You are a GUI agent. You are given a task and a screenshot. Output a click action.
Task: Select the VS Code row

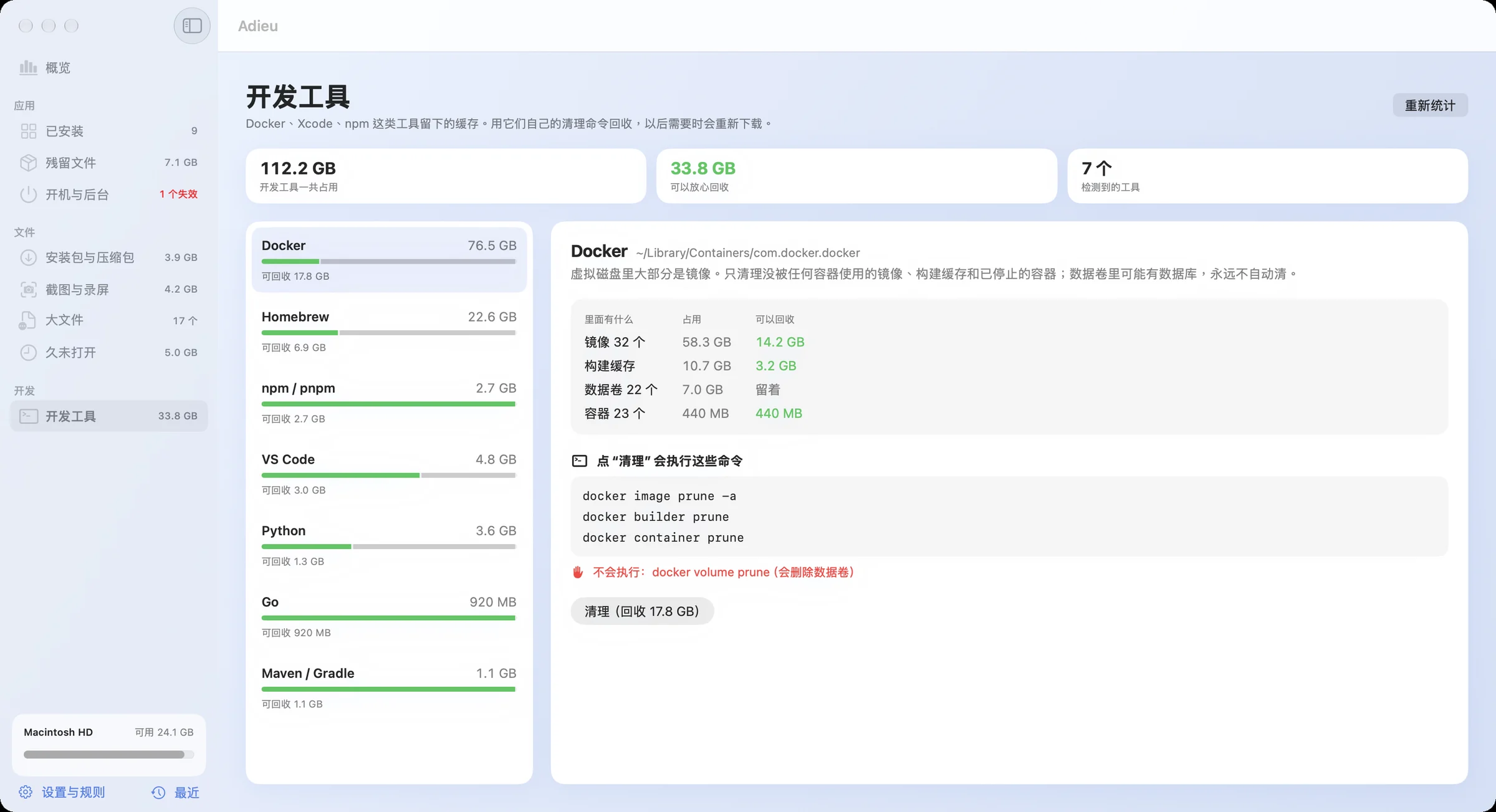click(389, 474)
